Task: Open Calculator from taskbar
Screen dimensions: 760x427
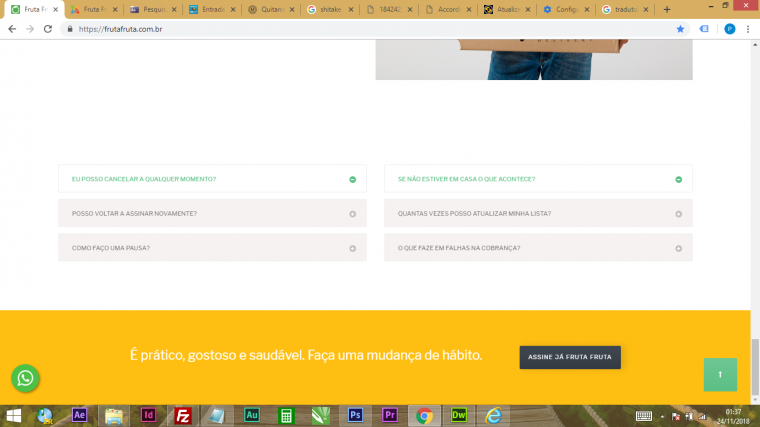Action: [x=286, y=416]
